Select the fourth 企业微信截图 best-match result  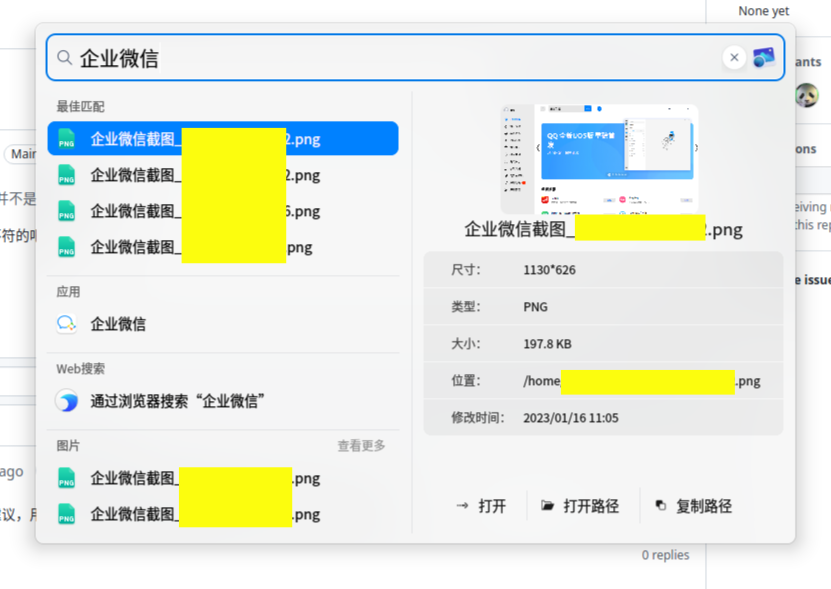223,247
